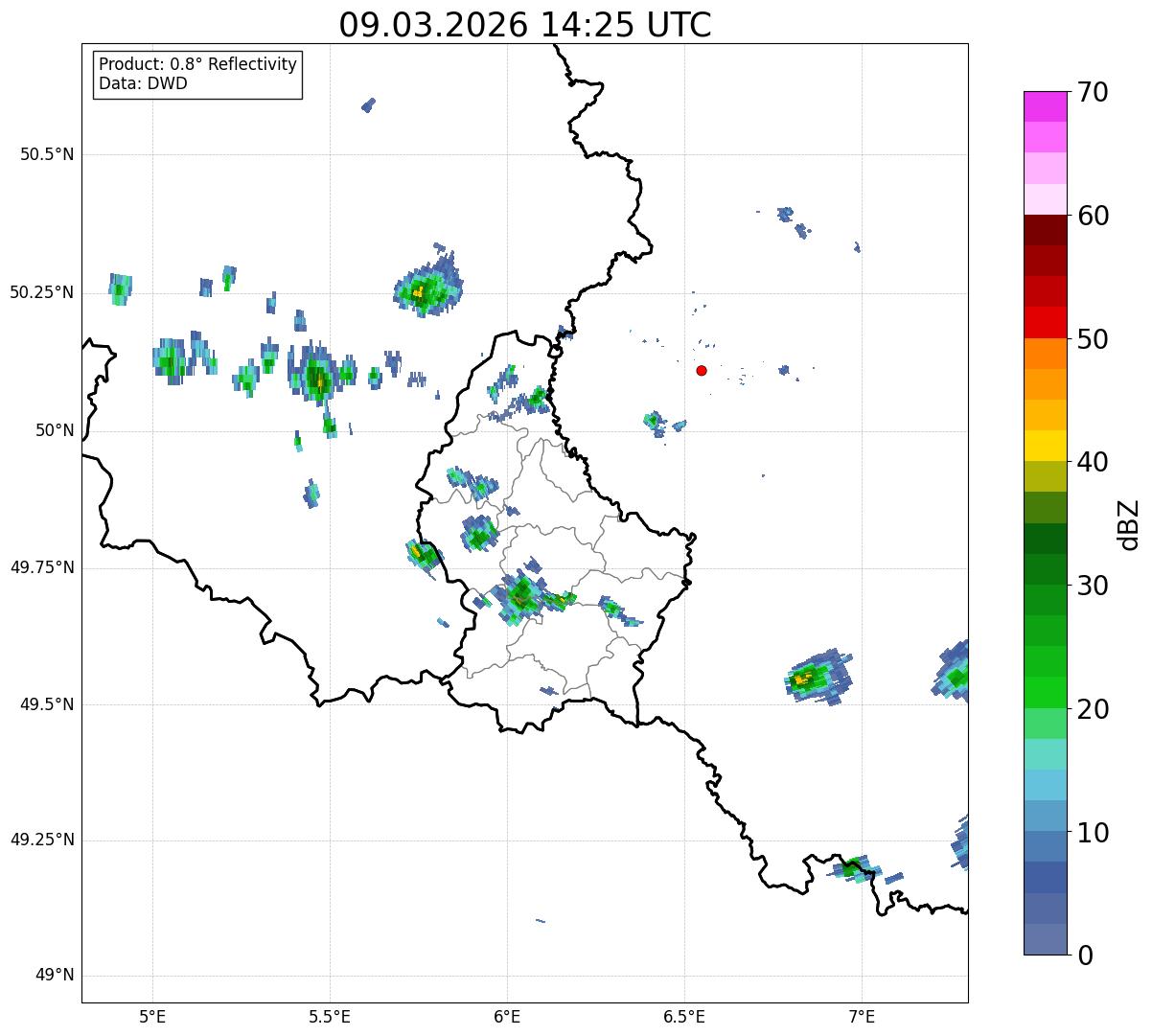Click the 49°N latitude axis label

coord(54,976)
